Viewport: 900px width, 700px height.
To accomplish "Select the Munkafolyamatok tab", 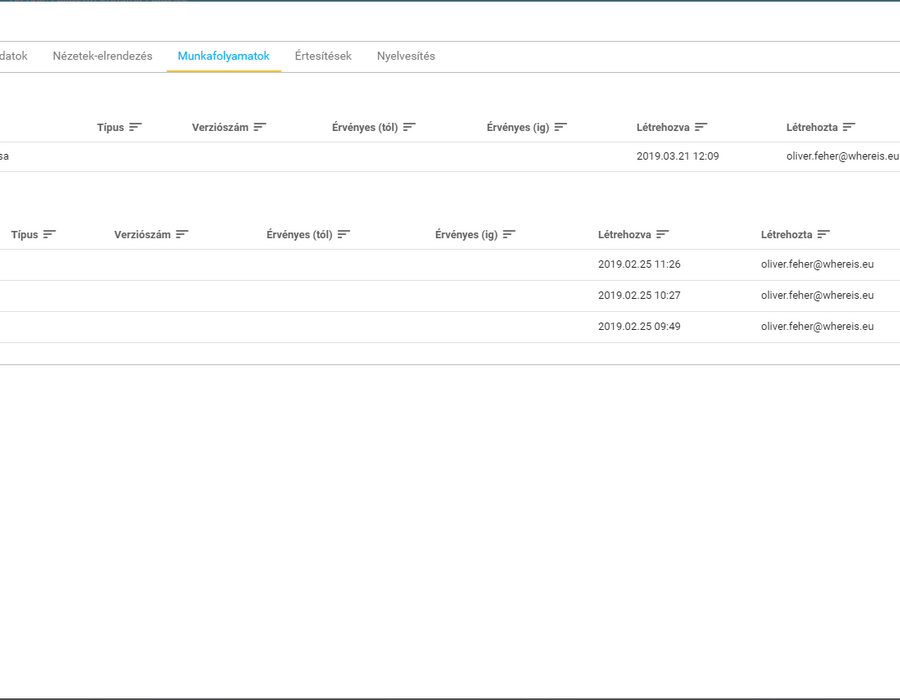I will (224, 56).
